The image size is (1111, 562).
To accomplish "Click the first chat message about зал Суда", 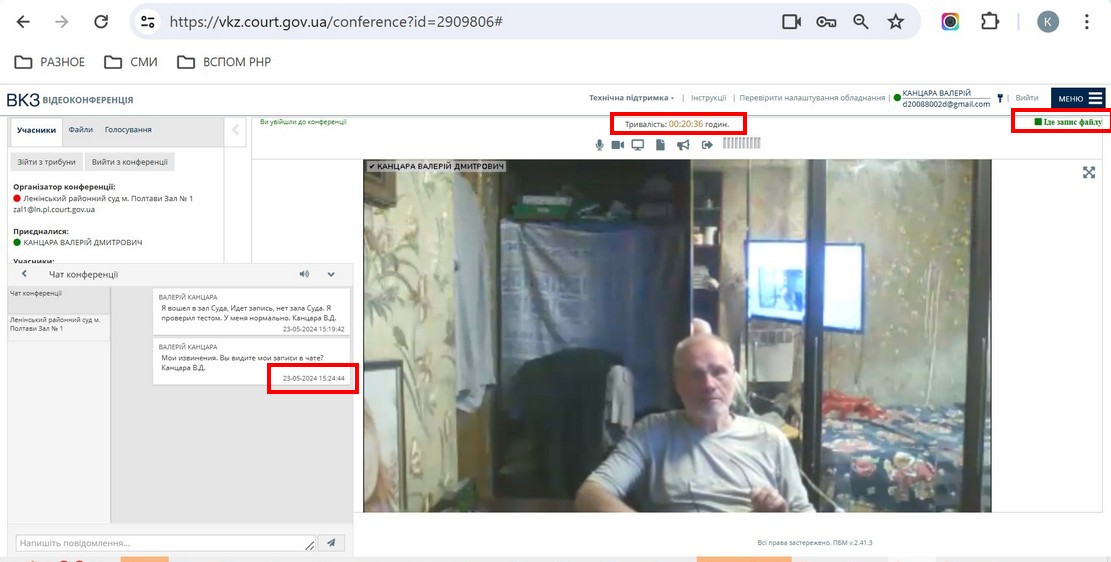I will coord(252,313).
